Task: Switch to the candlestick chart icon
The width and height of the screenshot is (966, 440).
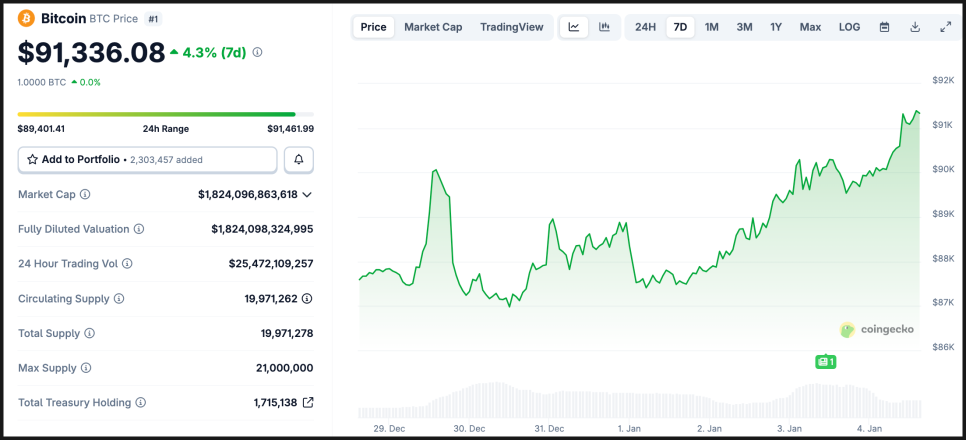Action: [x=604, y=27]
